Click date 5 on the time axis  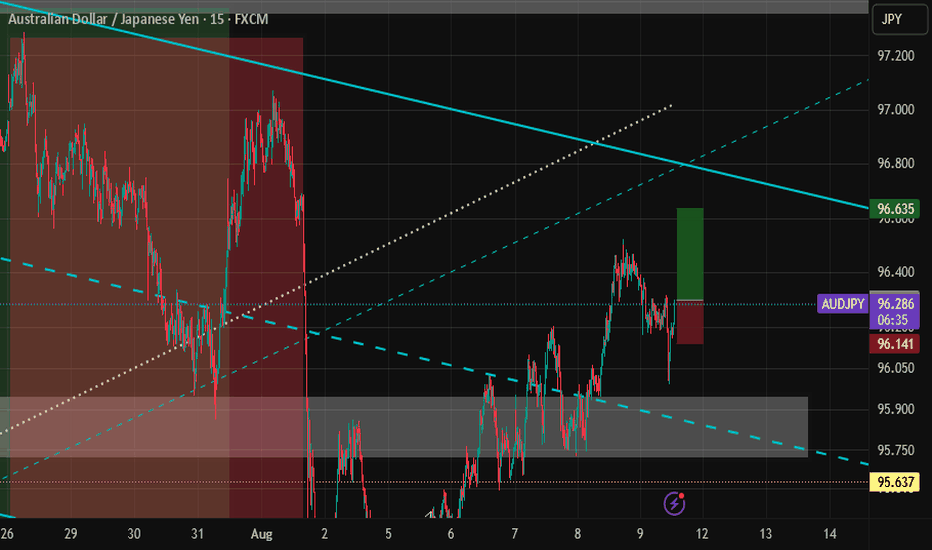pos(388,533)
